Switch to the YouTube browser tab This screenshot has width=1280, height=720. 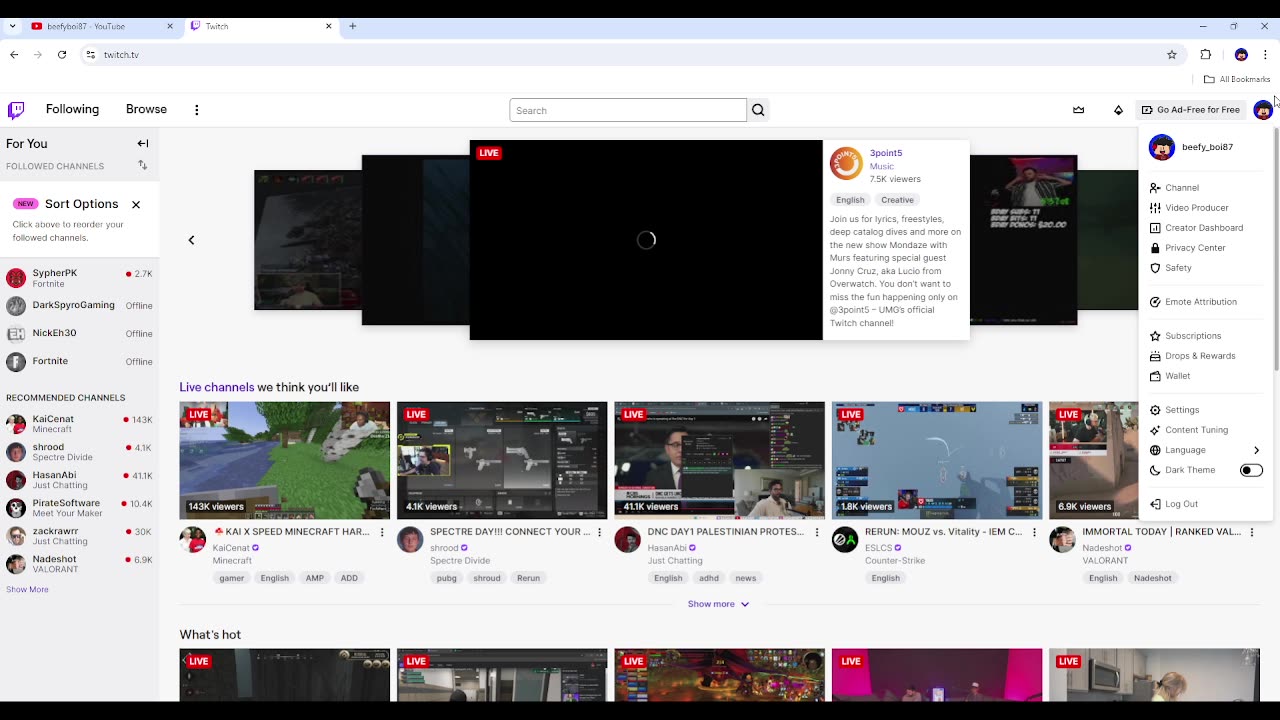101,26
